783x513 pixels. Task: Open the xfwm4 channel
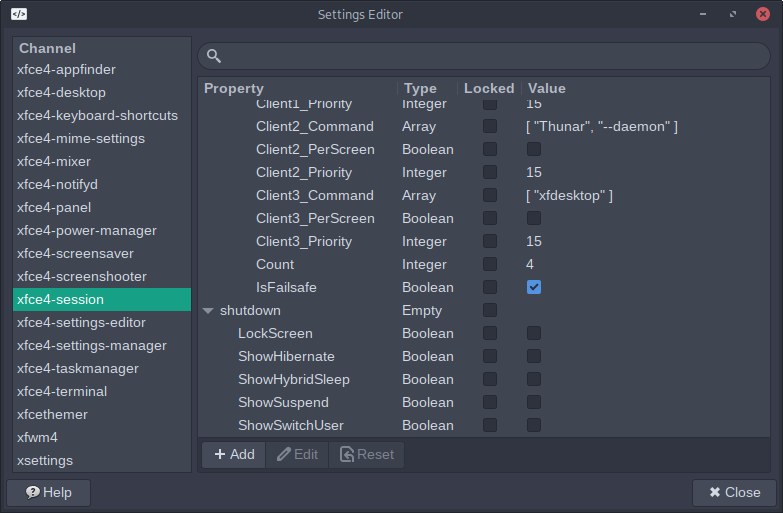tap(38, 438)
